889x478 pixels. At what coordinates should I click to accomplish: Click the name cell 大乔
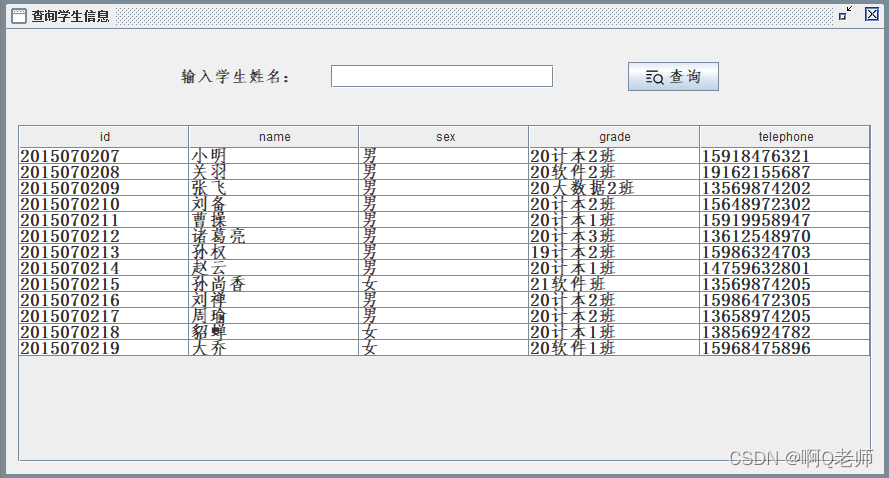coord(274,348)
